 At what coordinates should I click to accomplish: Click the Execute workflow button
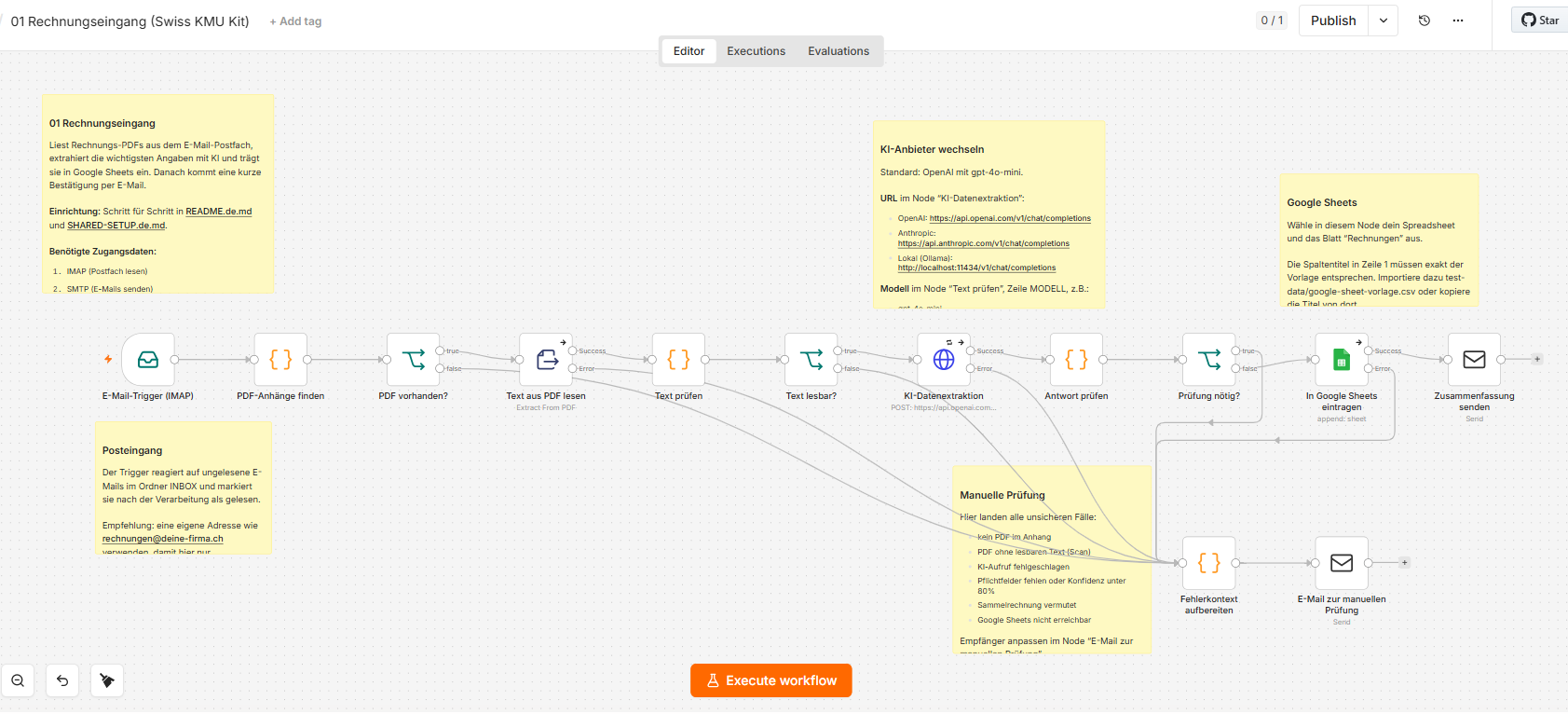coord(771,680)
